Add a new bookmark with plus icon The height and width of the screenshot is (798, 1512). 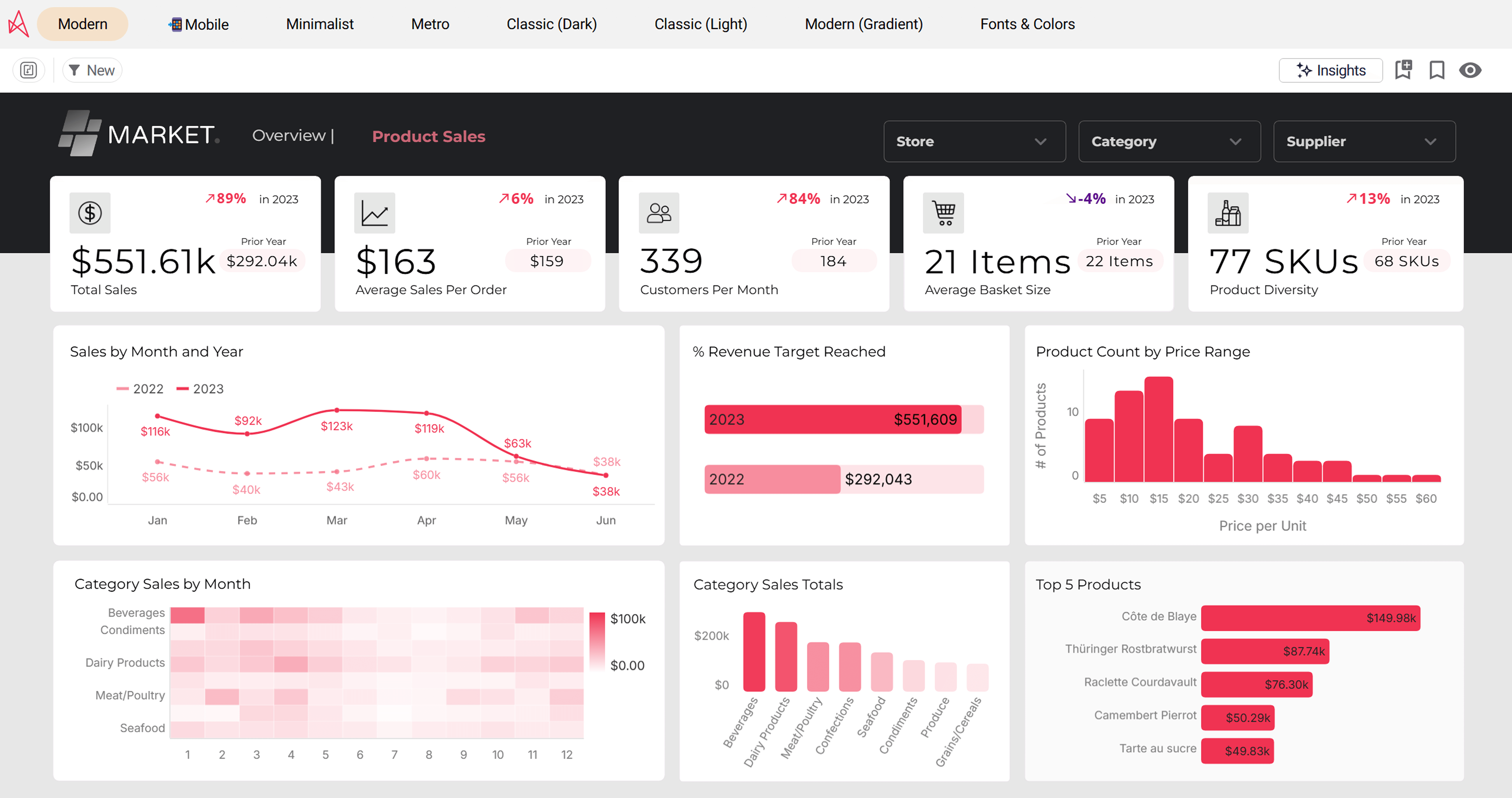pos(1403,70)
